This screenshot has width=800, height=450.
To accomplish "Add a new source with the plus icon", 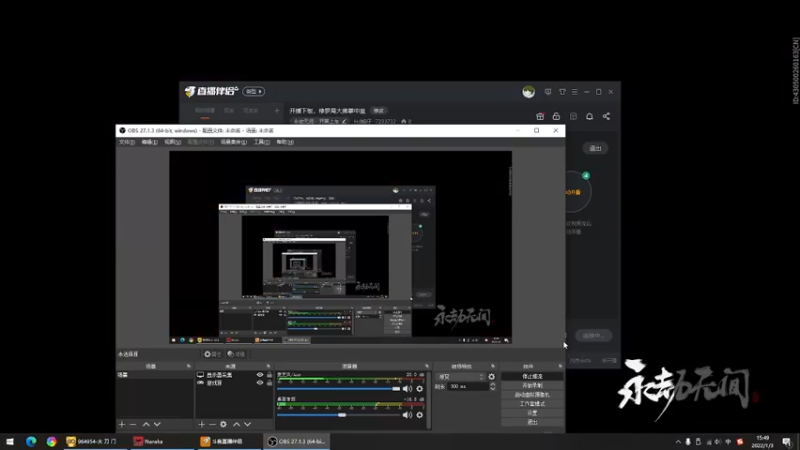I will [202, 424].
